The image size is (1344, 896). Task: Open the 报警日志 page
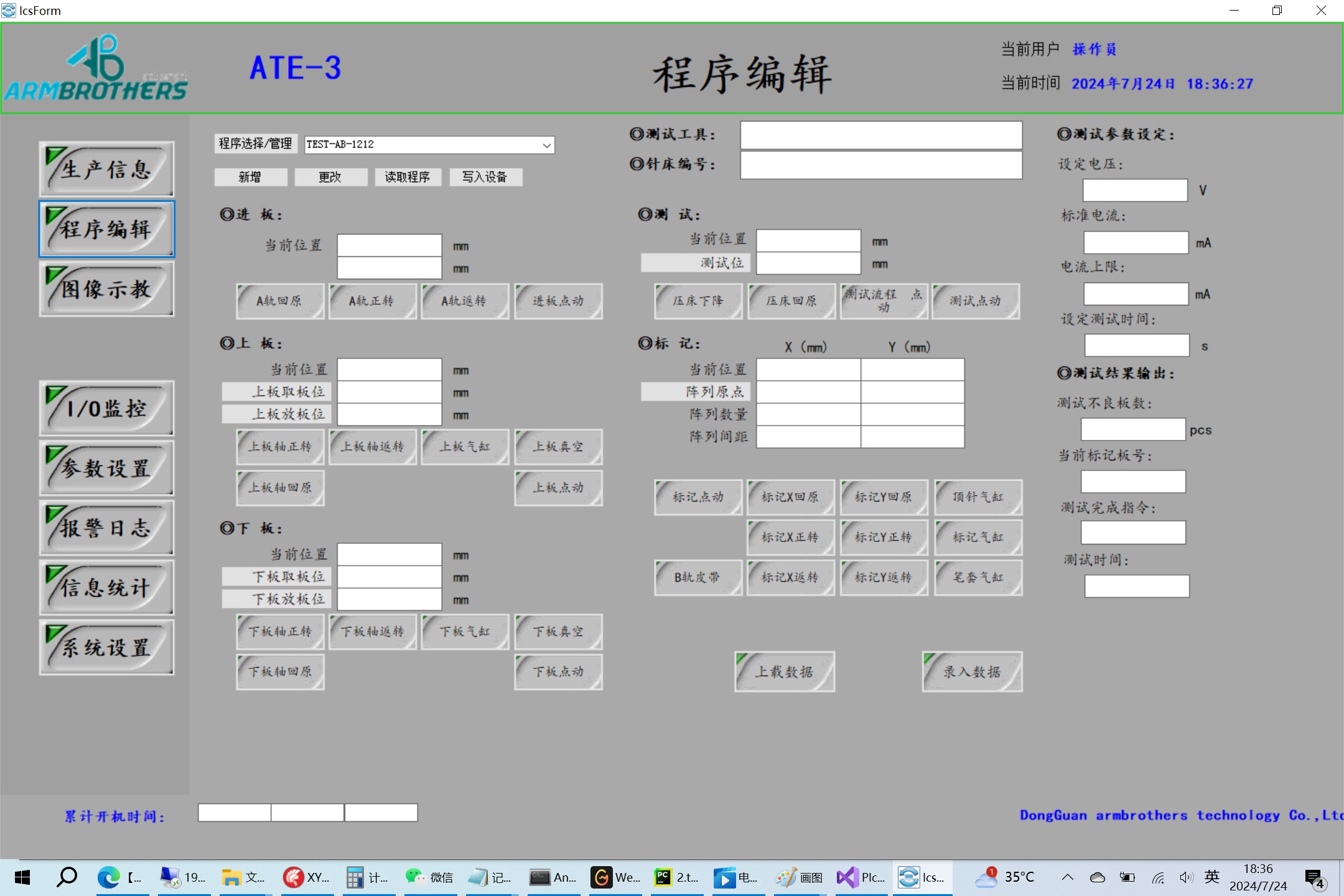[106, 528]
